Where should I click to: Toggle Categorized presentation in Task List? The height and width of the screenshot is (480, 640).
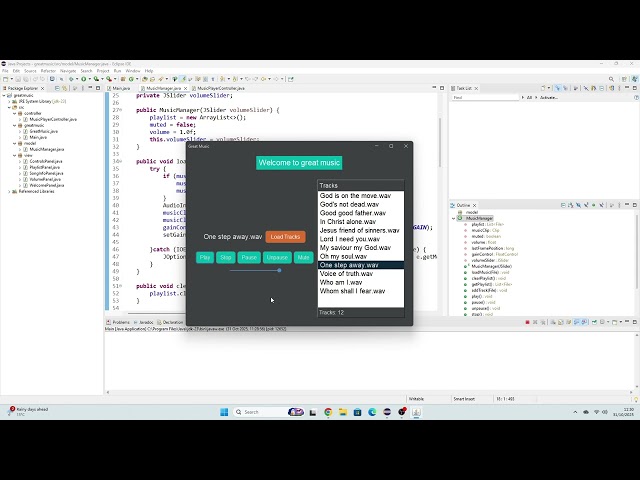pos(558,88)
